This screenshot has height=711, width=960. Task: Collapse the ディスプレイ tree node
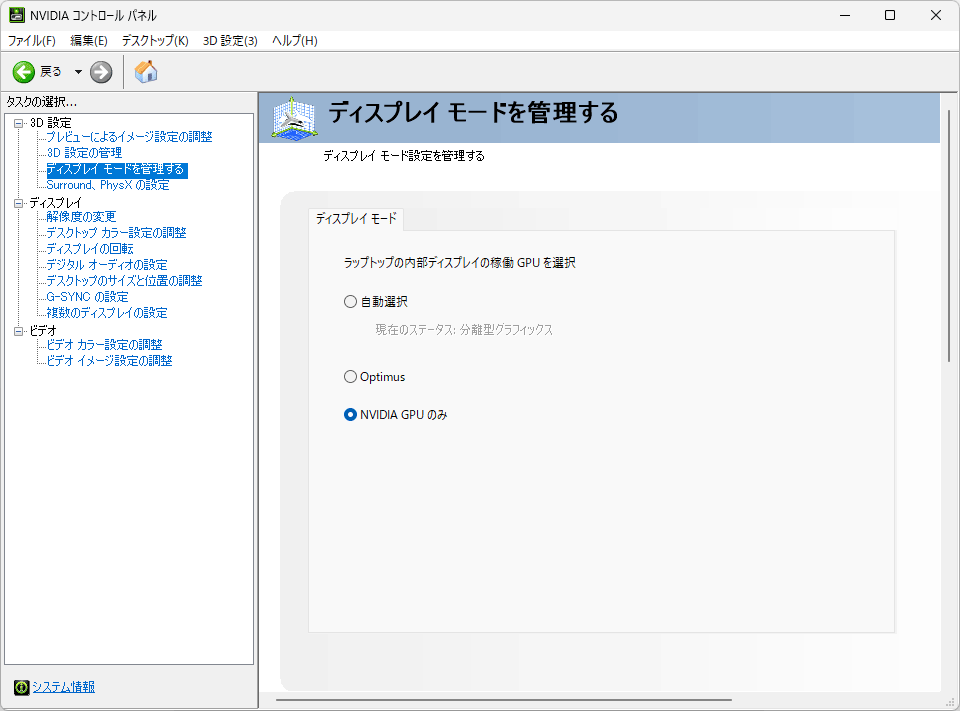coord(18,203)
